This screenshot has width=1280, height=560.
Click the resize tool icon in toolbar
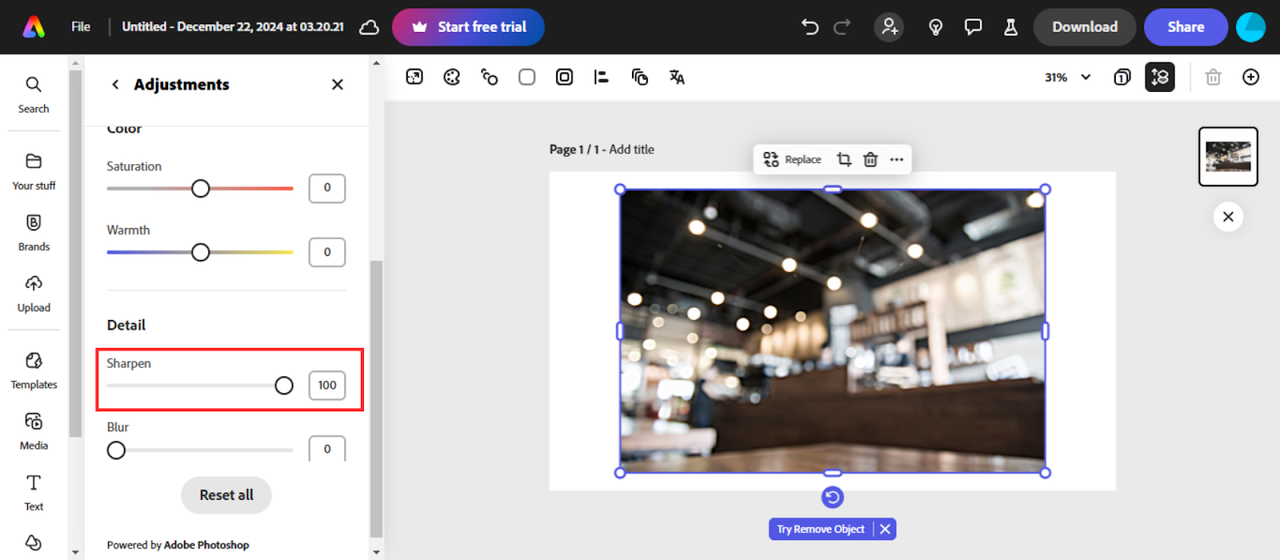pyautogui.click(x=414, y=77)
